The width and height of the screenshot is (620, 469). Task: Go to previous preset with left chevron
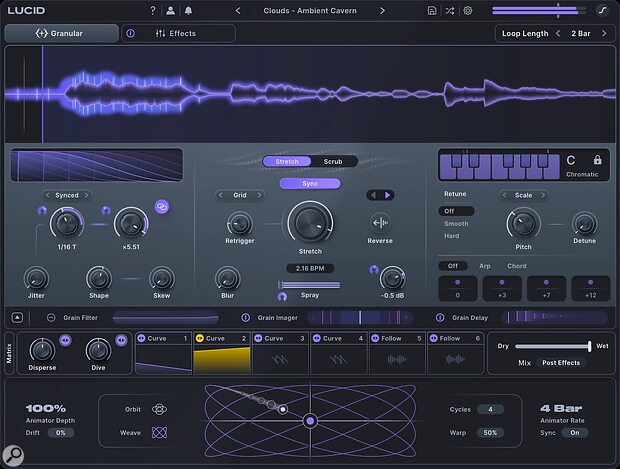click(x=238, y=11)
